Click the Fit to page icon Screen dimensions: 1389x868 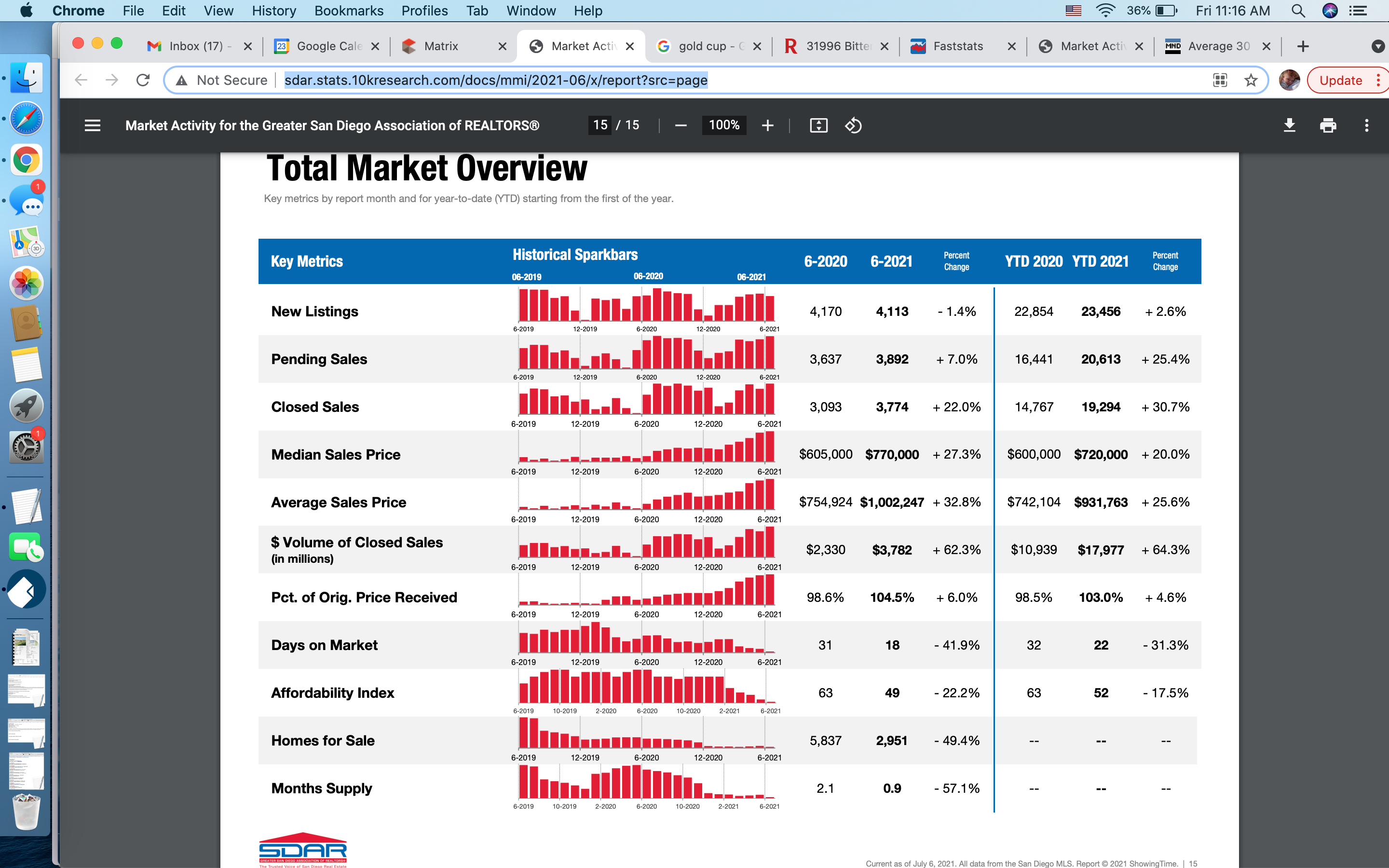point(818,125)
